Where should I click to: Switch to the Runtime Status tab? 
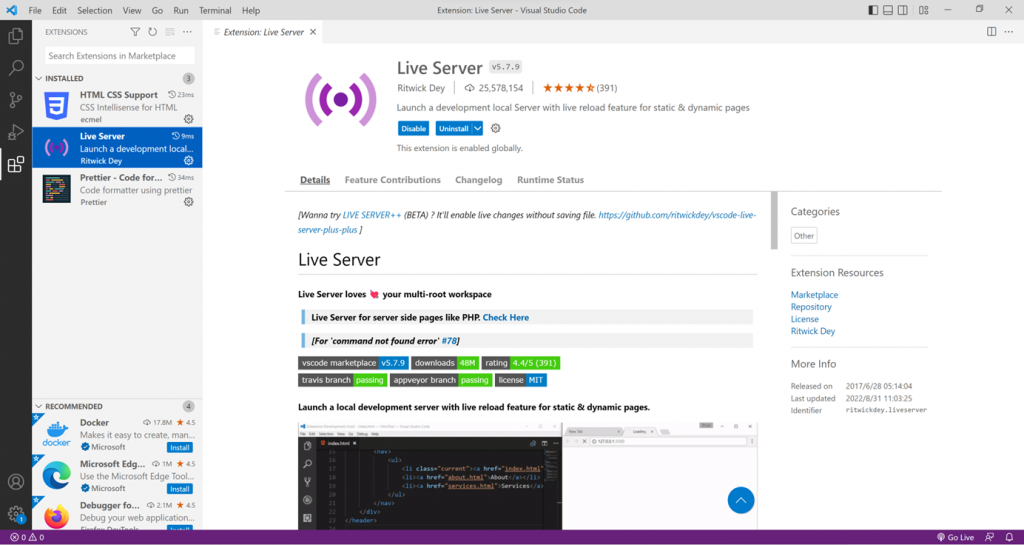click(x=551, y=179)
